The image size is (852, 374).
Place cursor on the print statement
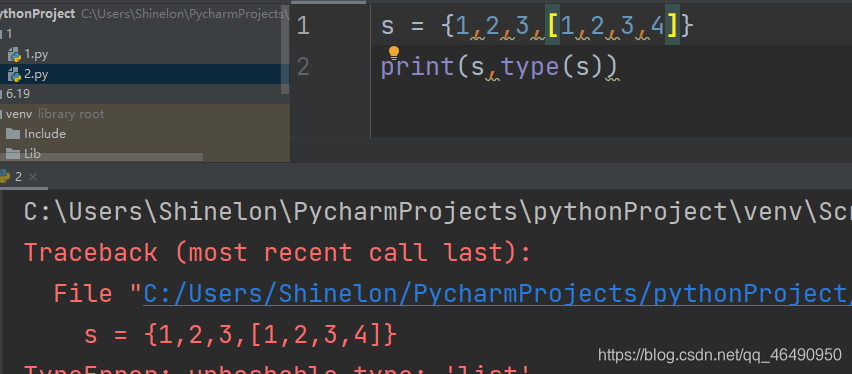(x=500, y=67)
